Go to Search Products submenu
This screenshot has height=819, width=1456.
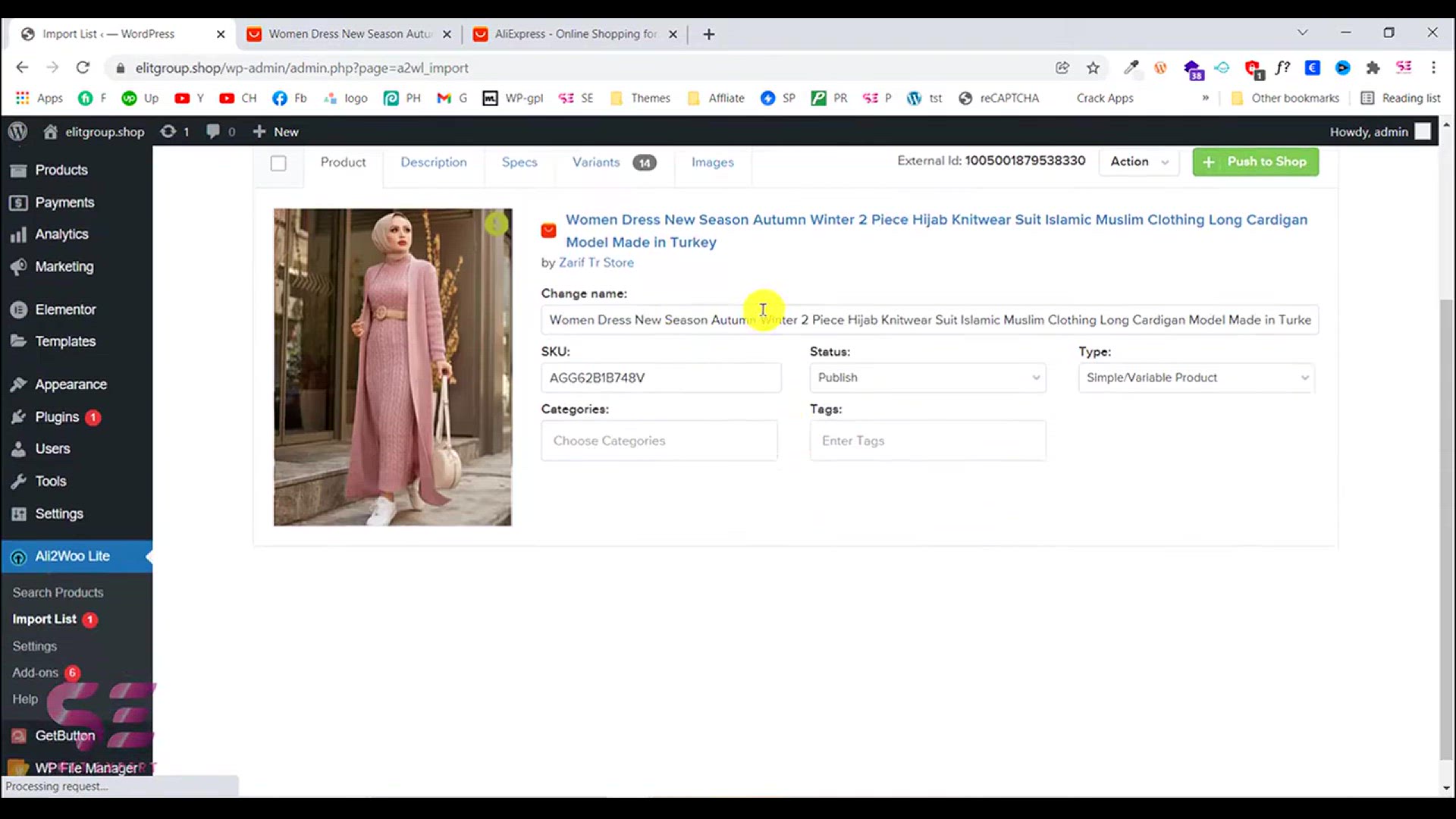[x=58, y=592]
